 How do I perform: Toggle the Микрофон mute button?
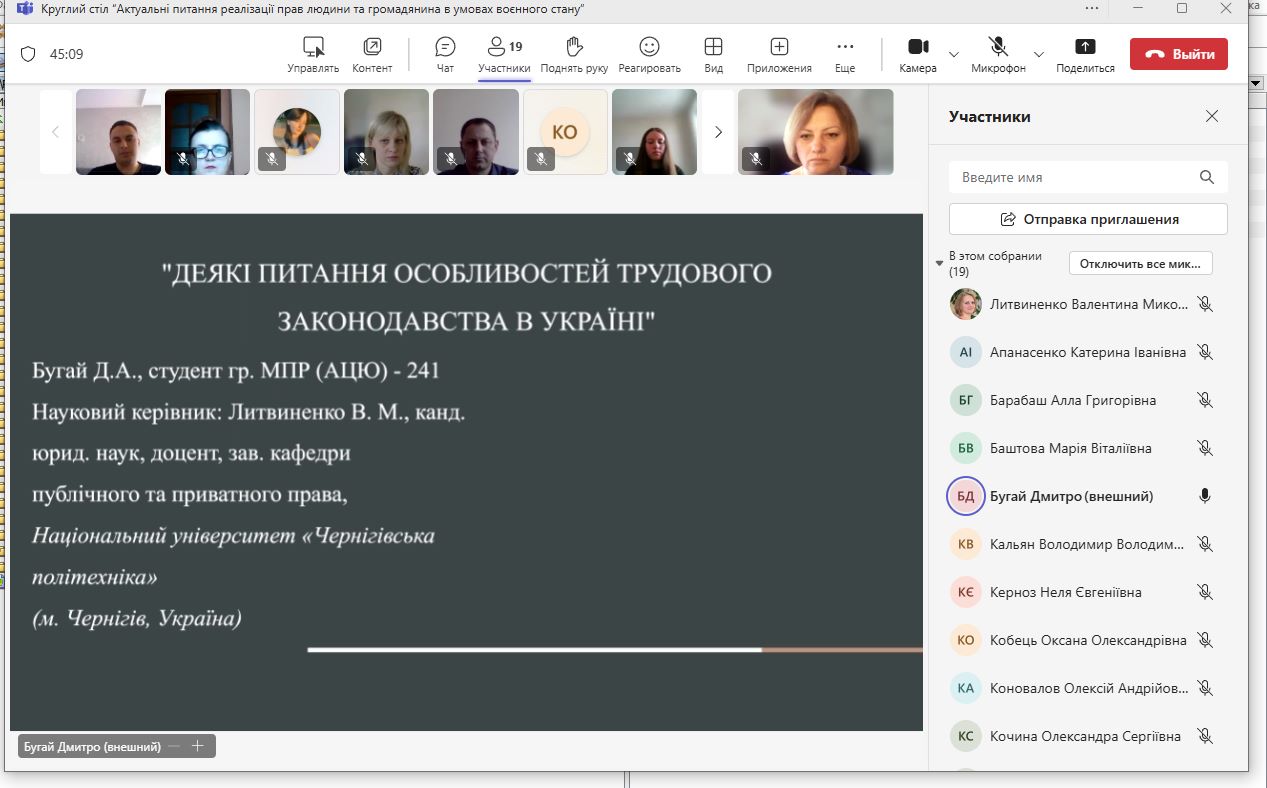[998, 47]
